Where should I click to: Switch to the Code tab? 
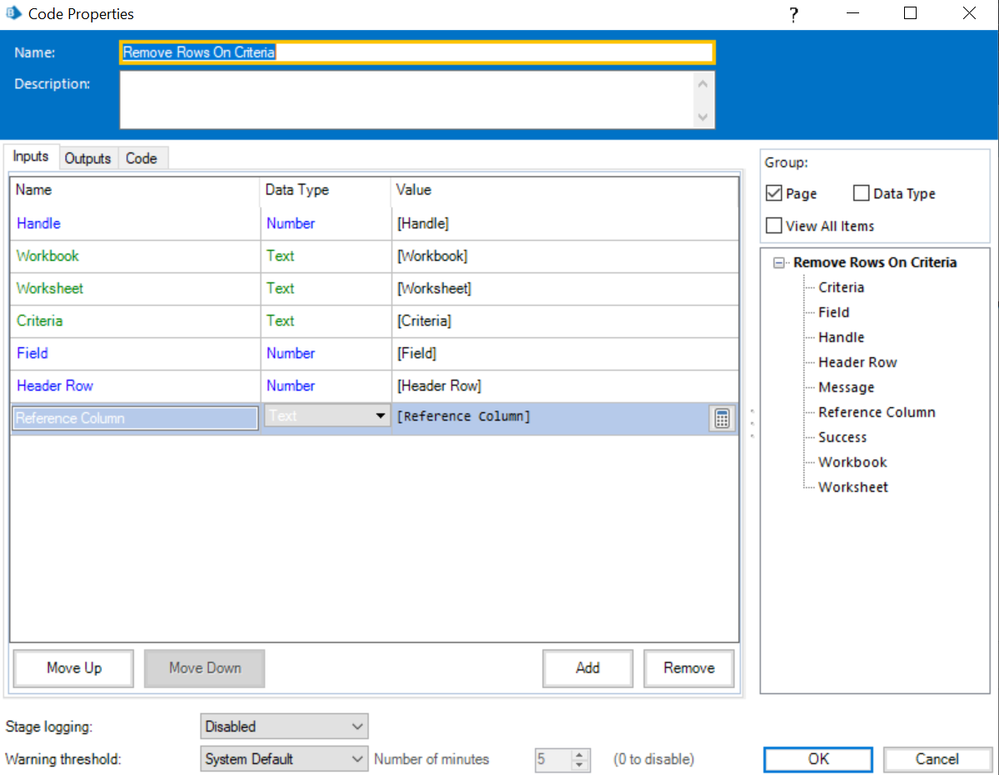pyautogui.click(x=141, y=158)
